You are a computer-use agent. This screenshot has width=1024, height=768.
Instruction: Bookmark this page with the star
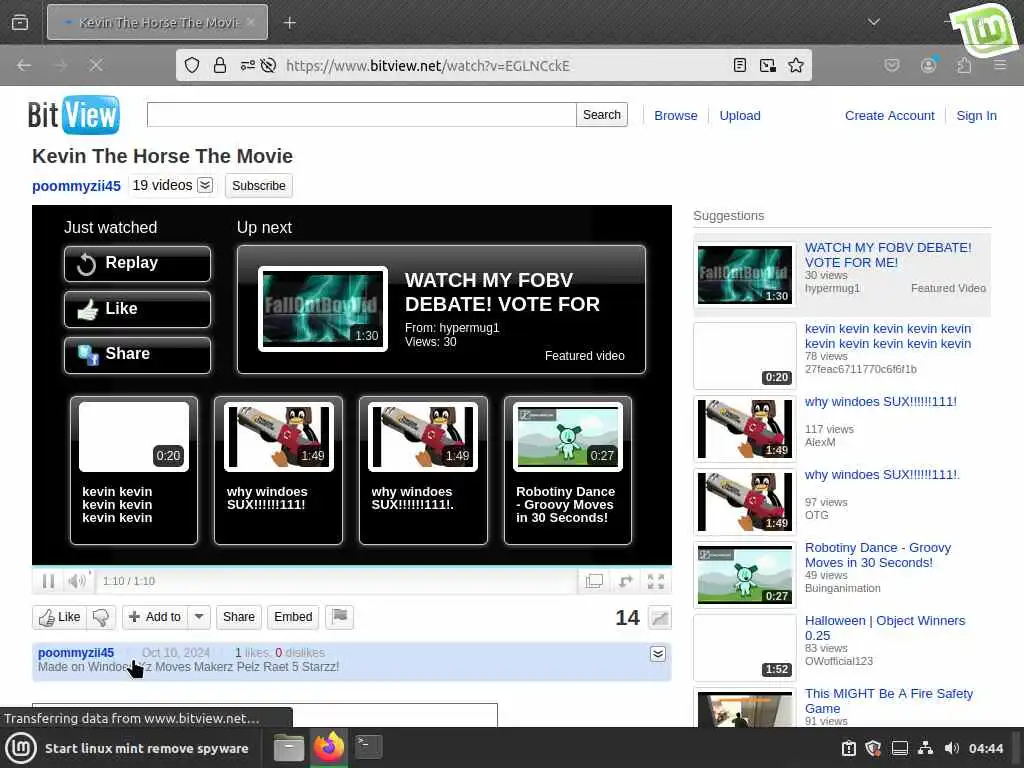[x=795, y=65]
